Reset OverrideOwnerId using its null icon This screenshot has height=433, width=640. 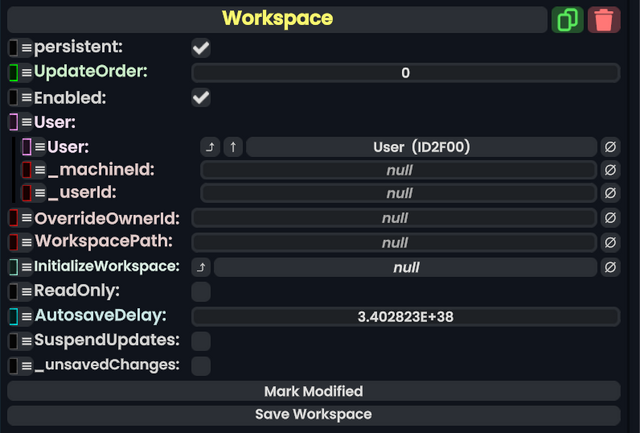[x=610, y=218]
